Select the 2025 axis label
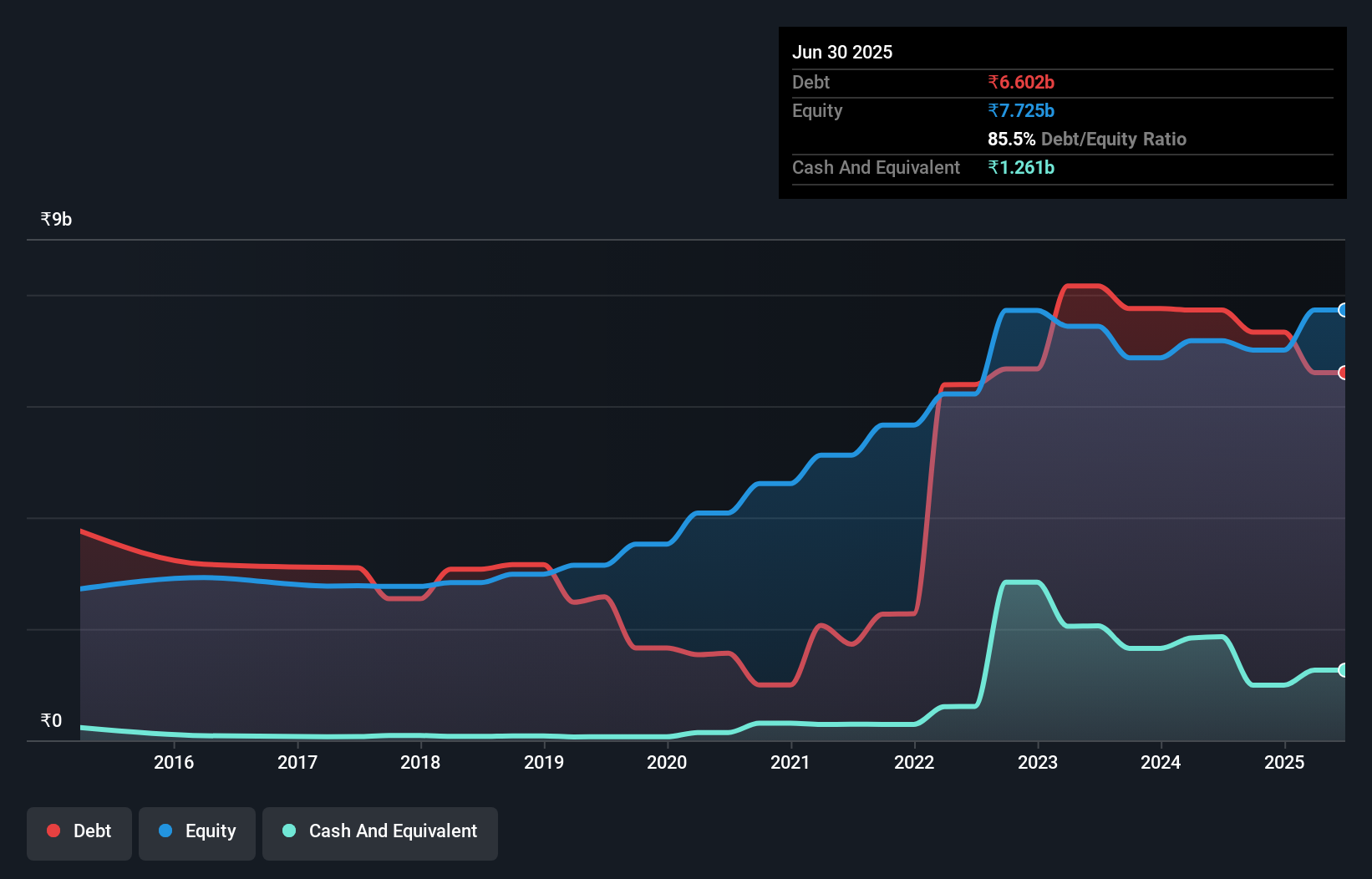The height and width of the screenshot is (879, 1372). 1284,762
